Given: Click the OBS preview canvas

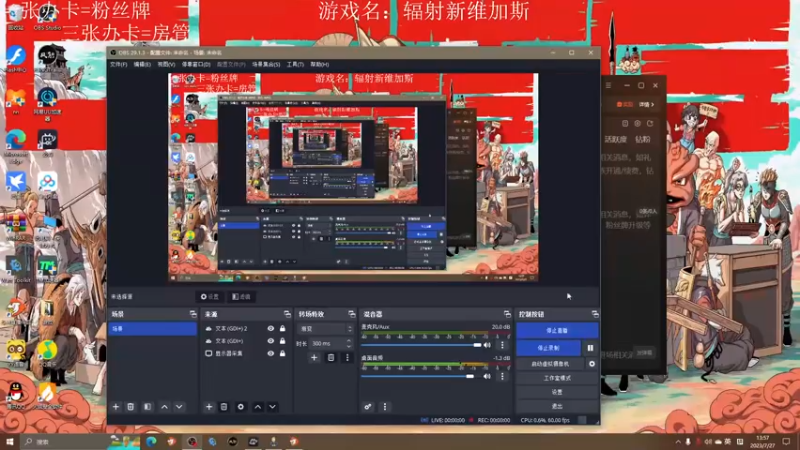Looking at the screenshot, I should point(353,178).
